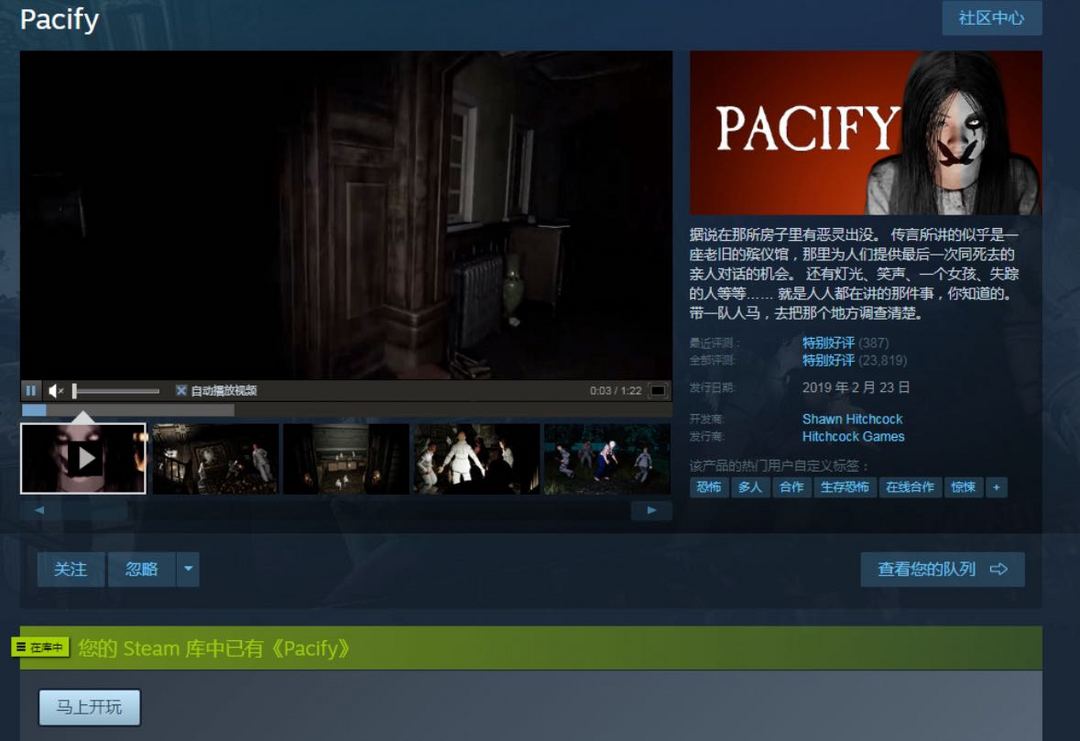
Task: Open the 社区中心 community hub
Action: coord(991,18)
